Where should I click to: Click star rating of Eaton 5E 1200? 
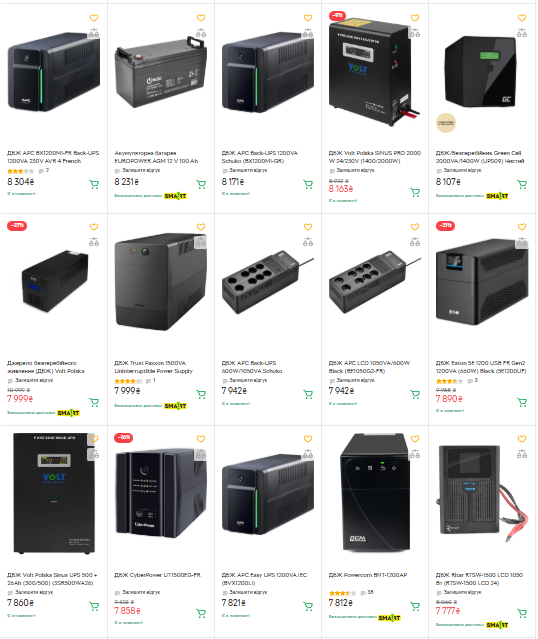tap(449, 381)
